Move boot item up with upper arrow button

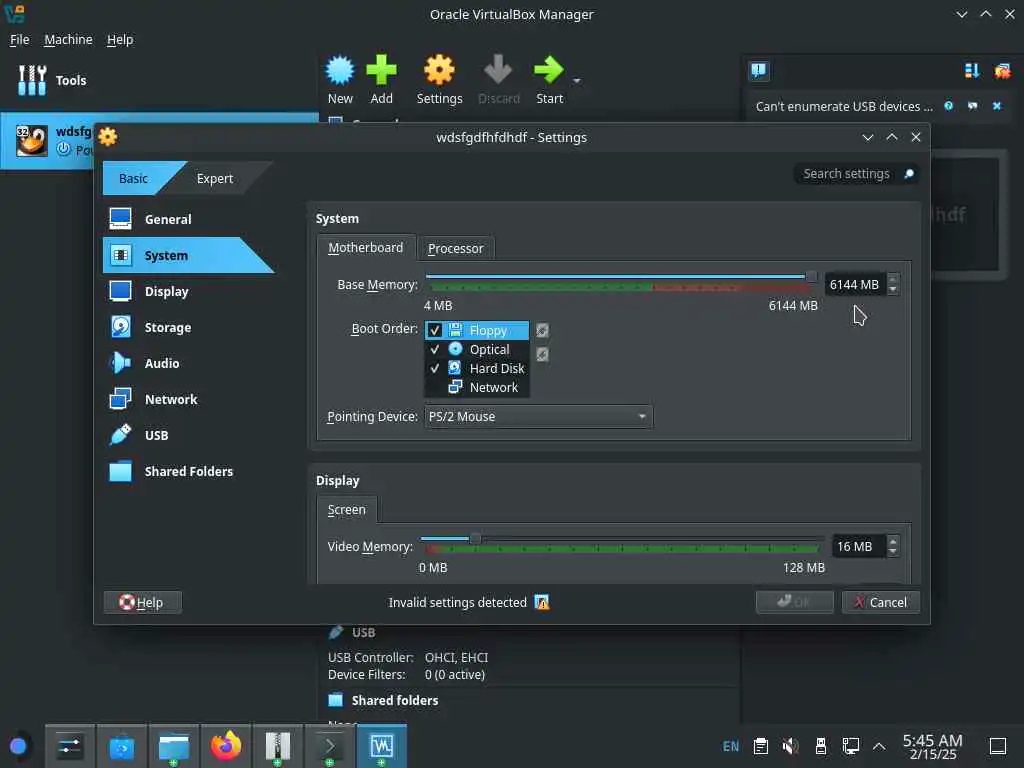(542, 330)
